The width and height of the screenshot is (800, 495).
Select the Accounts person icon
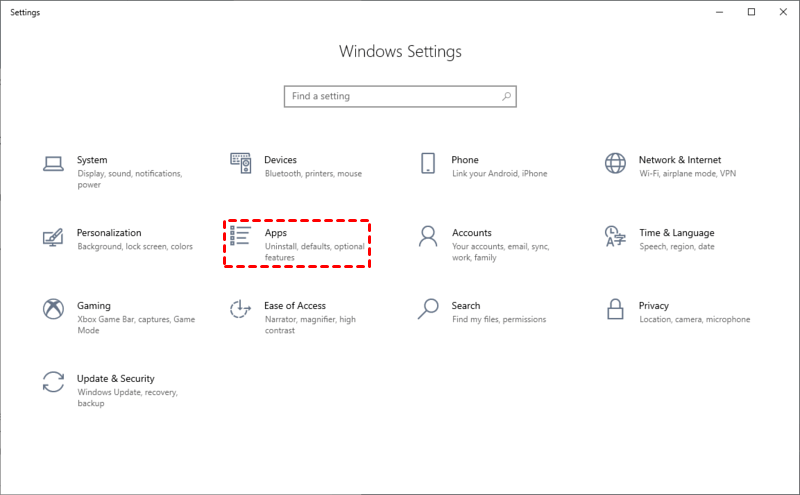coord(428,236)
